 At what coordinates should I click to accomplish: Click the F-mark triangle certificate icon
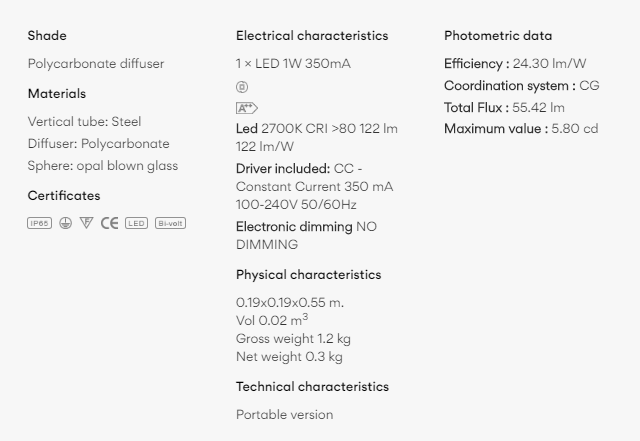point(86,223)
